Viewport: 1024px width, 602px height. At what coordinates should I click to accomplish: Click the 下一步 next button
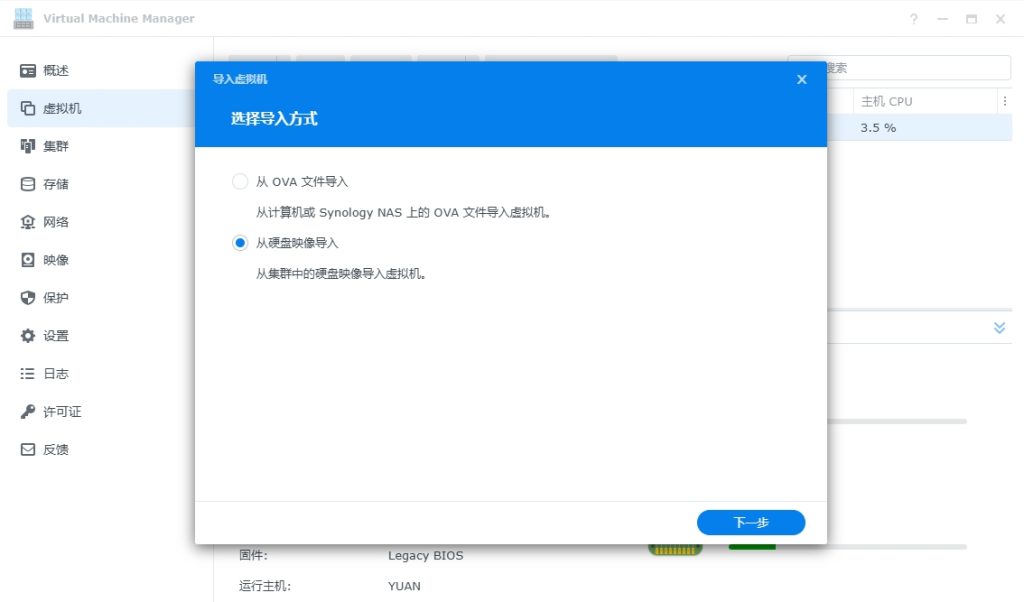coord(750,523)
